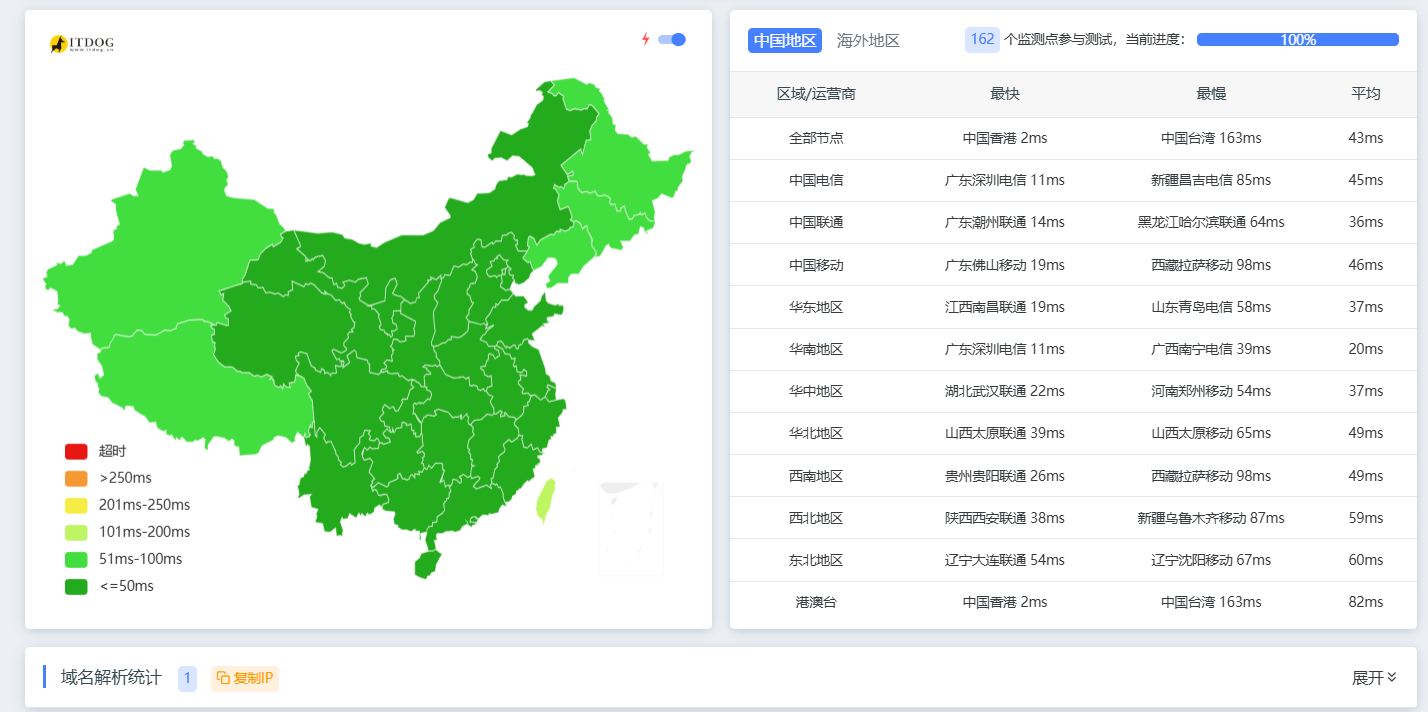Image resolution: width=1428 pixels, height=712 pixels.
Task: Click the 复制IP button
Action: (245, 678)
